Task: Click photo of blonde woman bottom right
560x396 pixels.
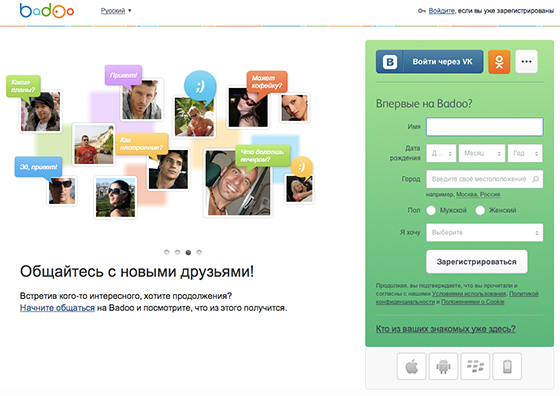Action: click(x=299, y=189)
